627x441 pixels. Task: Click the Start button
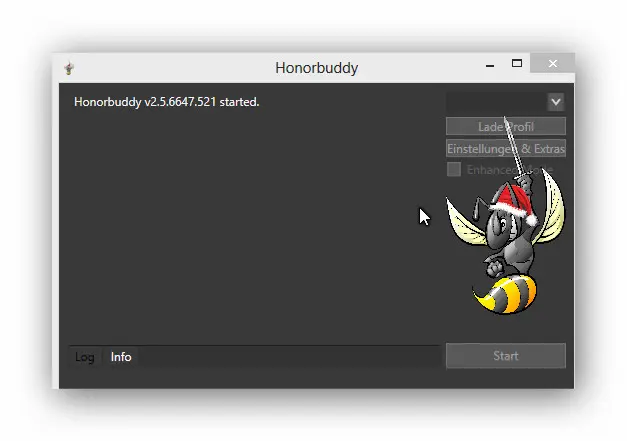tap(505, 356)
